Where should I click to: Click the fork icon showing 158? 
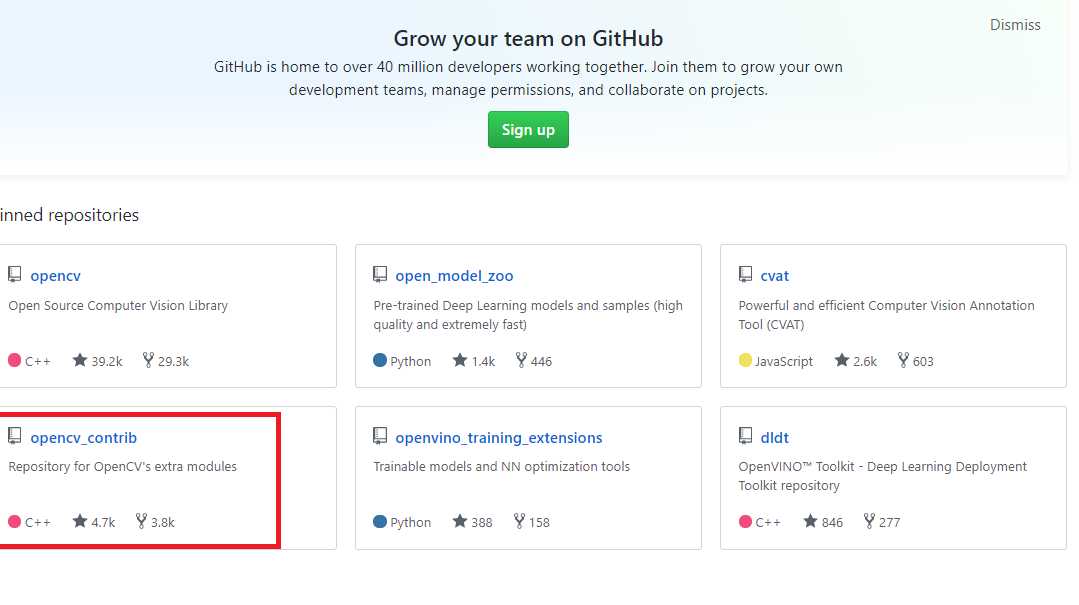click(520, 521)
